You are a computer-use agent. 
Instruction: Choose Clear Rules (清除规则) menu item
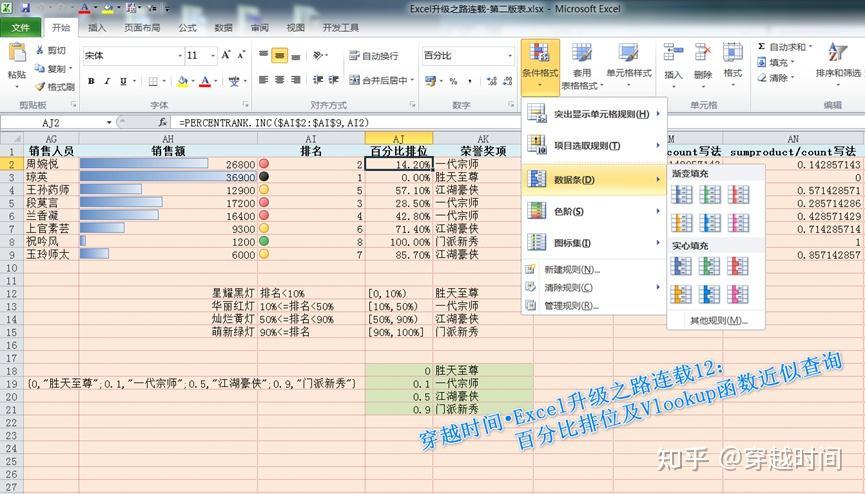pos(594,288)
